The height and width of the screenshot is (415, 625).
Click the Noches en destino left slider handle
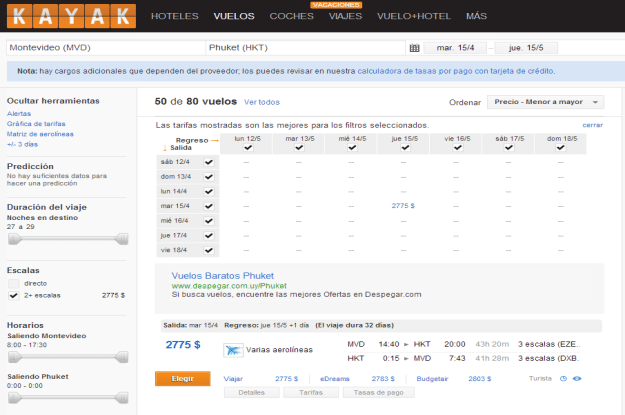pos(14,239)
